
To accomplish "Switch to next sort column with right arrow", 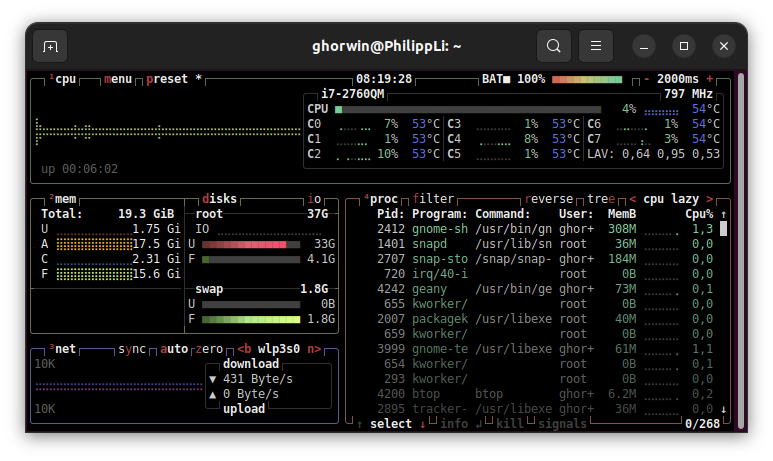I will tap(710, 199).
